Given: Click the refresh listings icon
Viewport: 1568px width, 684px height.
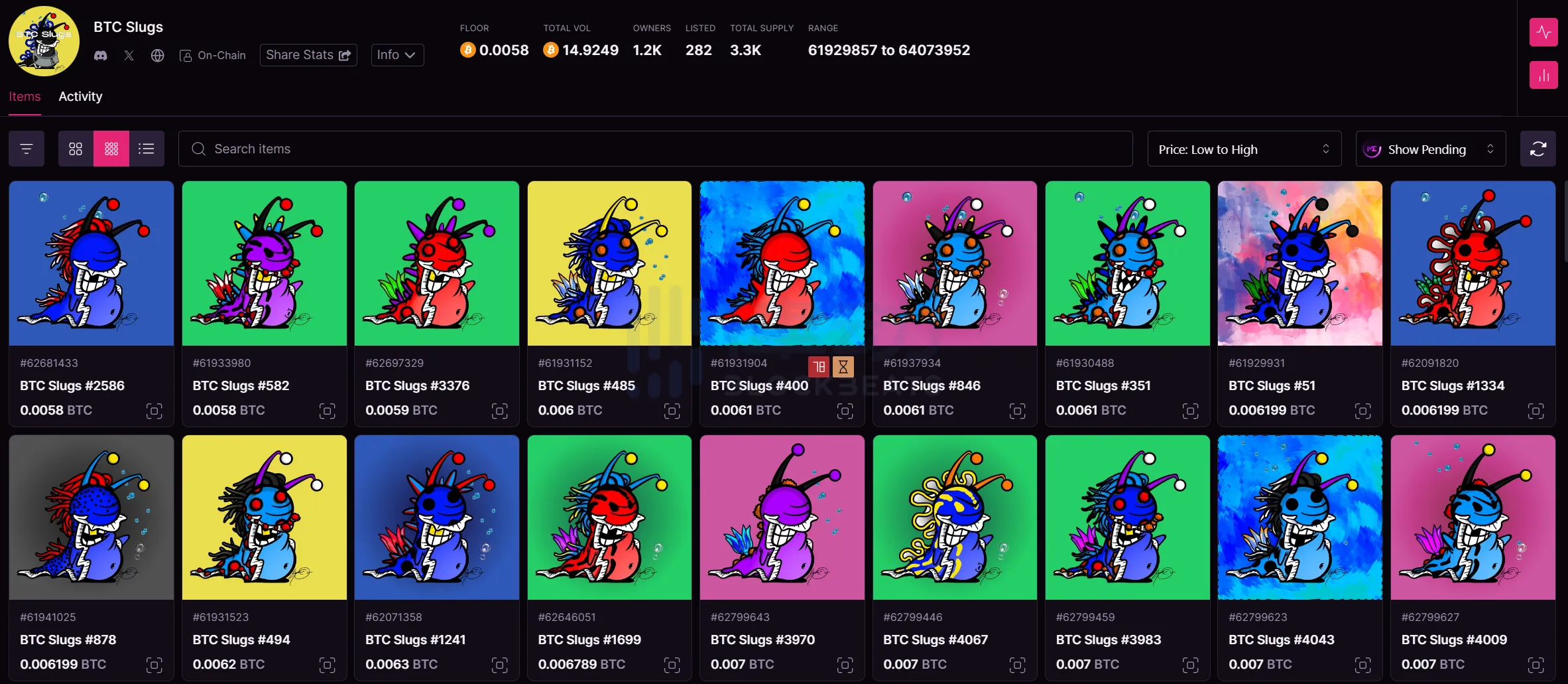Looking at the screenshot, I should (1538, 149).
